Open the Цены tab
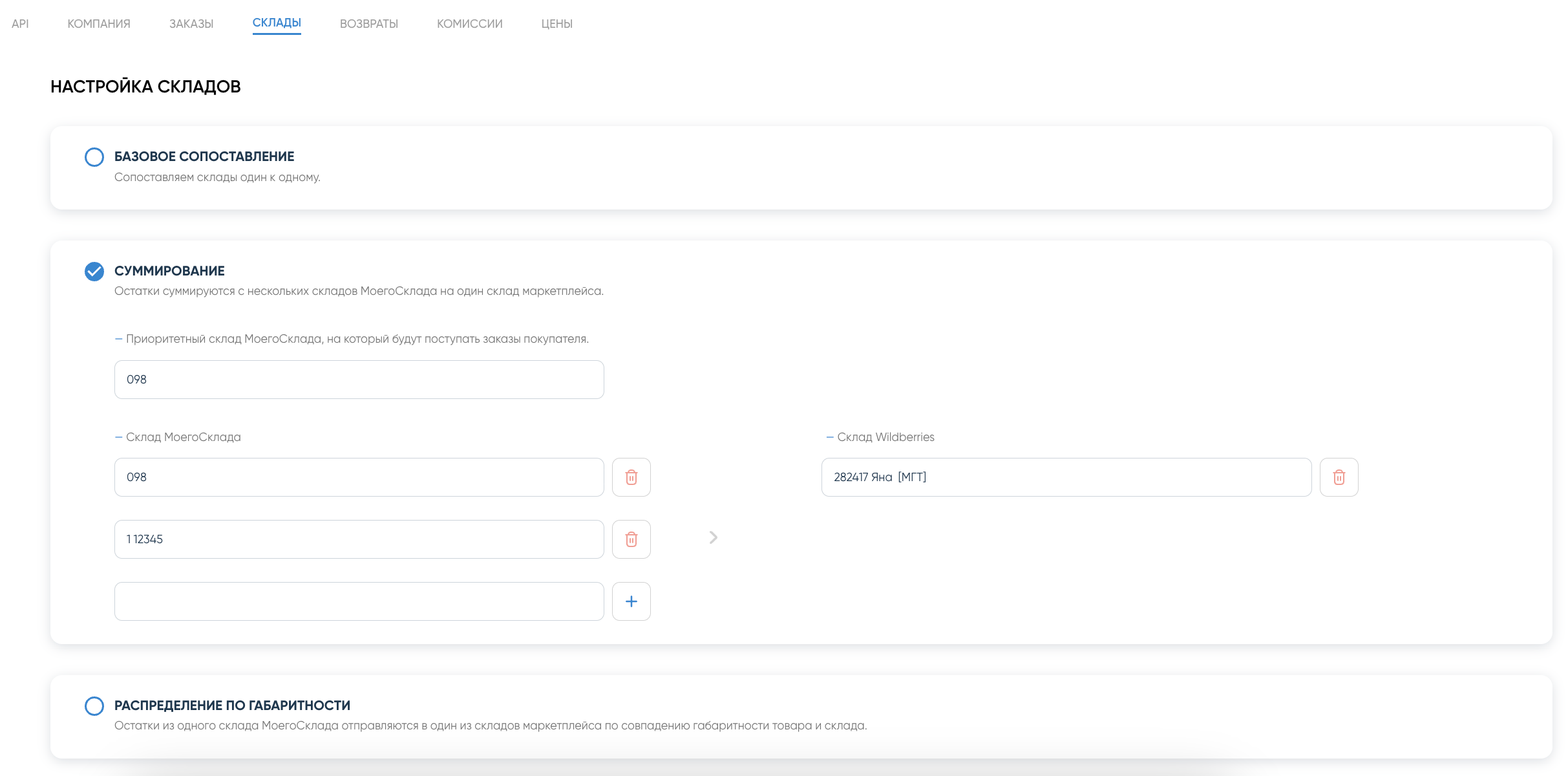Screen dimensions: 1568x776 pos(556,24)
